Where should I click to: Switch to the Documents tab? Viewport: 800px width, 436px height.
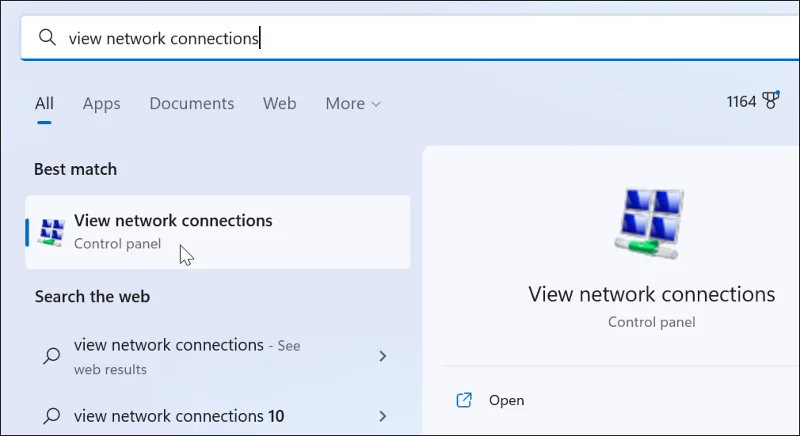click(x=192, y=104)
